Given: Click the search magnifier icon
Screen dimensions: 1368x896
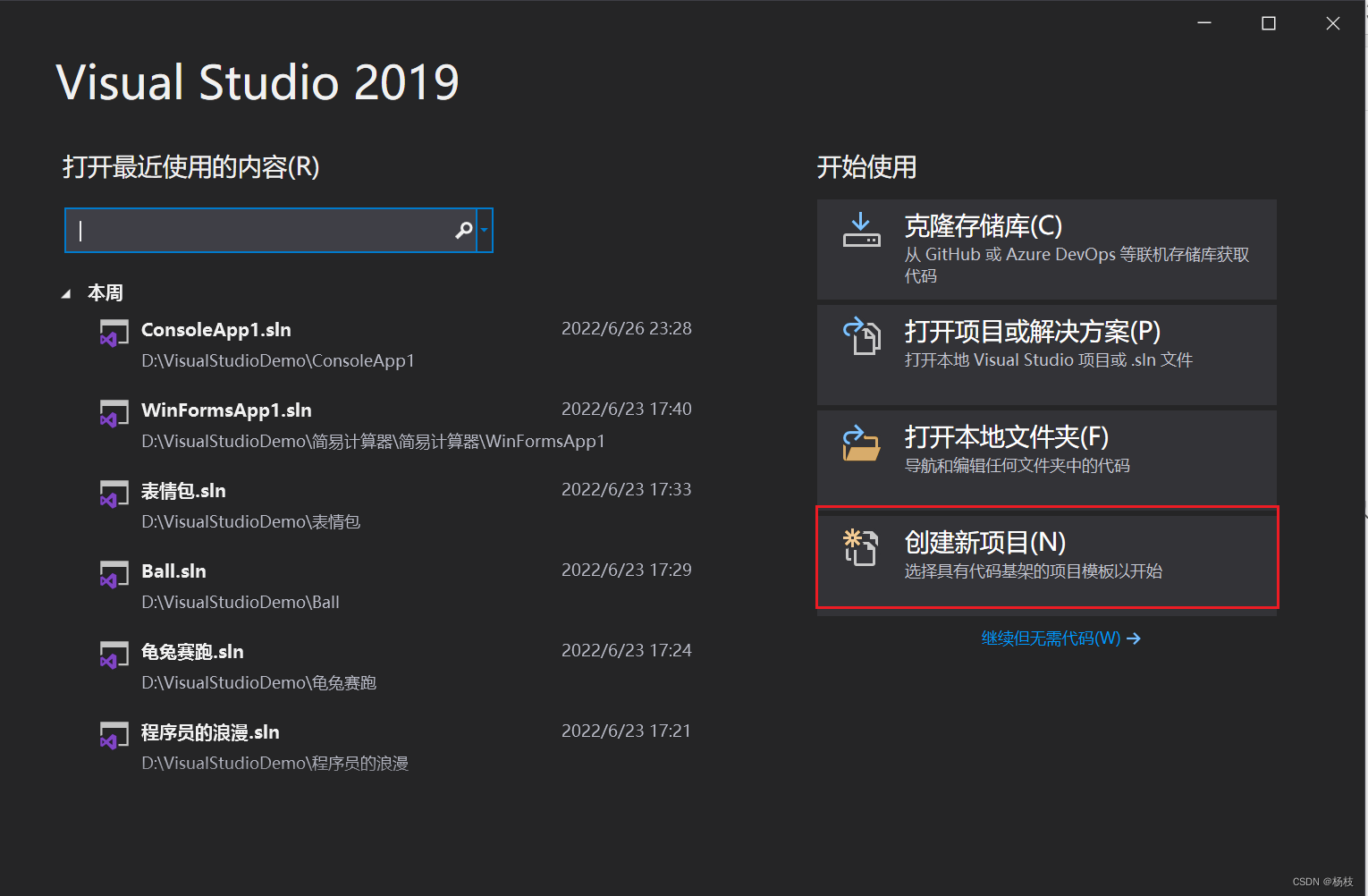Looking at the screenshot, I should tap(463, 230).
